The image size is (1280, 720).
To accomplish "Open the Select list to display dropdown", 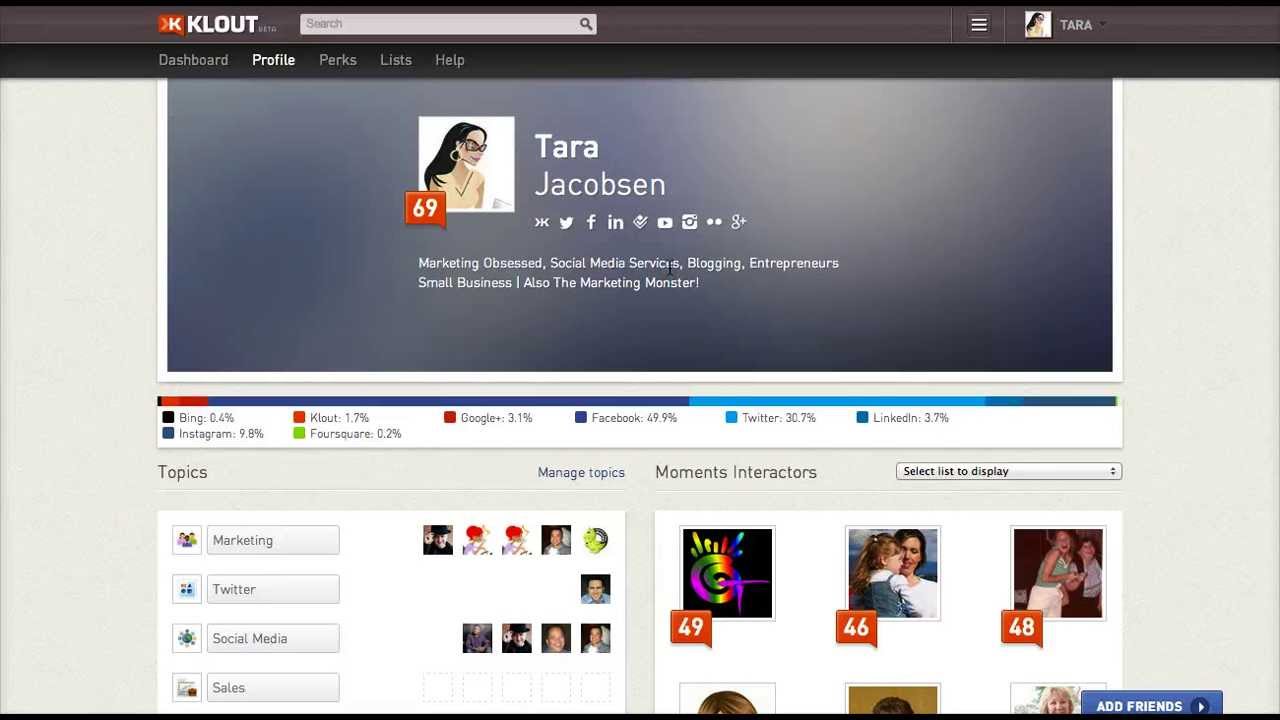I will 1009,471.
